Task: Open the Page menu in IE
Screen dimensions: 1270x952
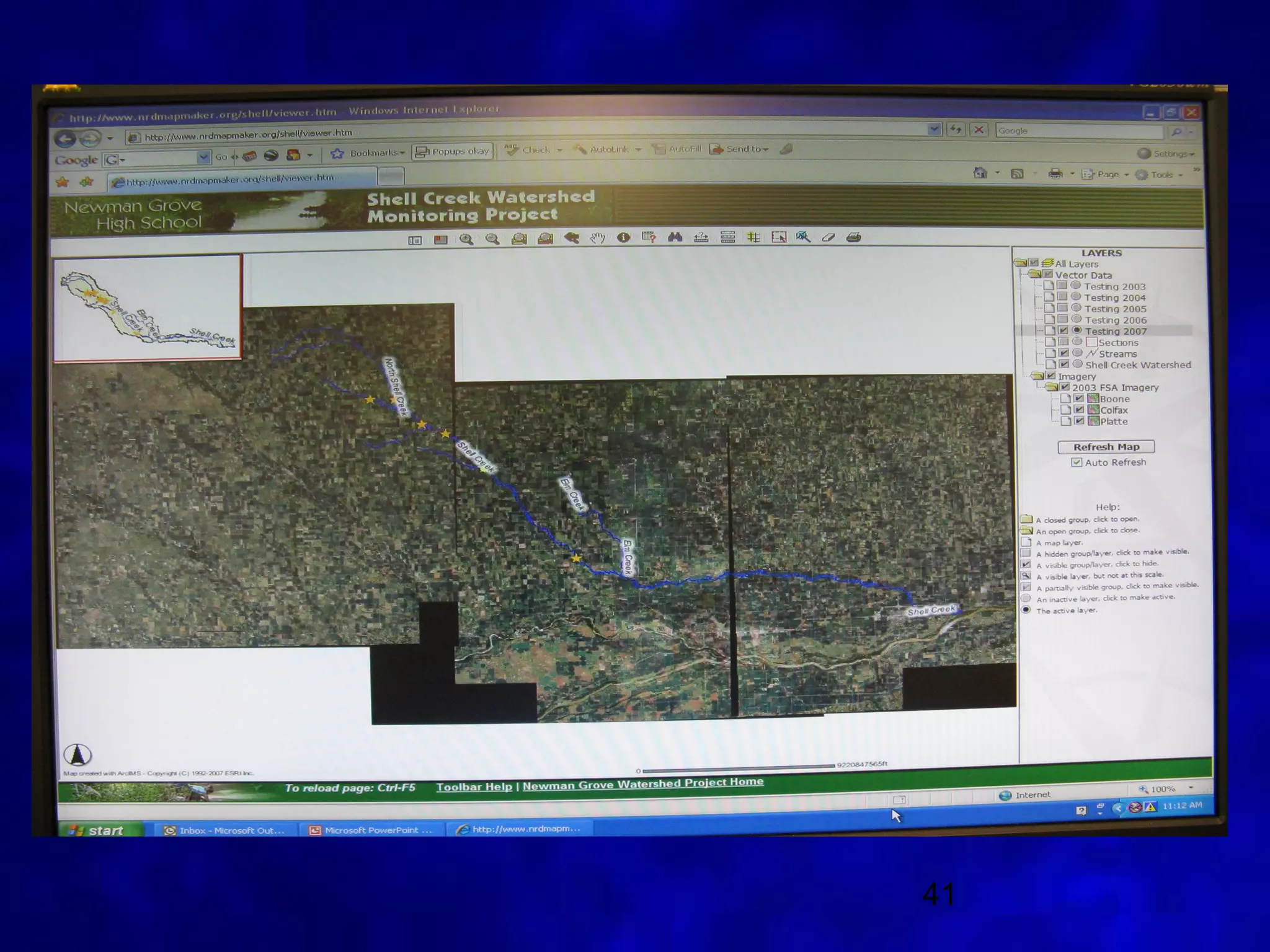Action: 1108,175
